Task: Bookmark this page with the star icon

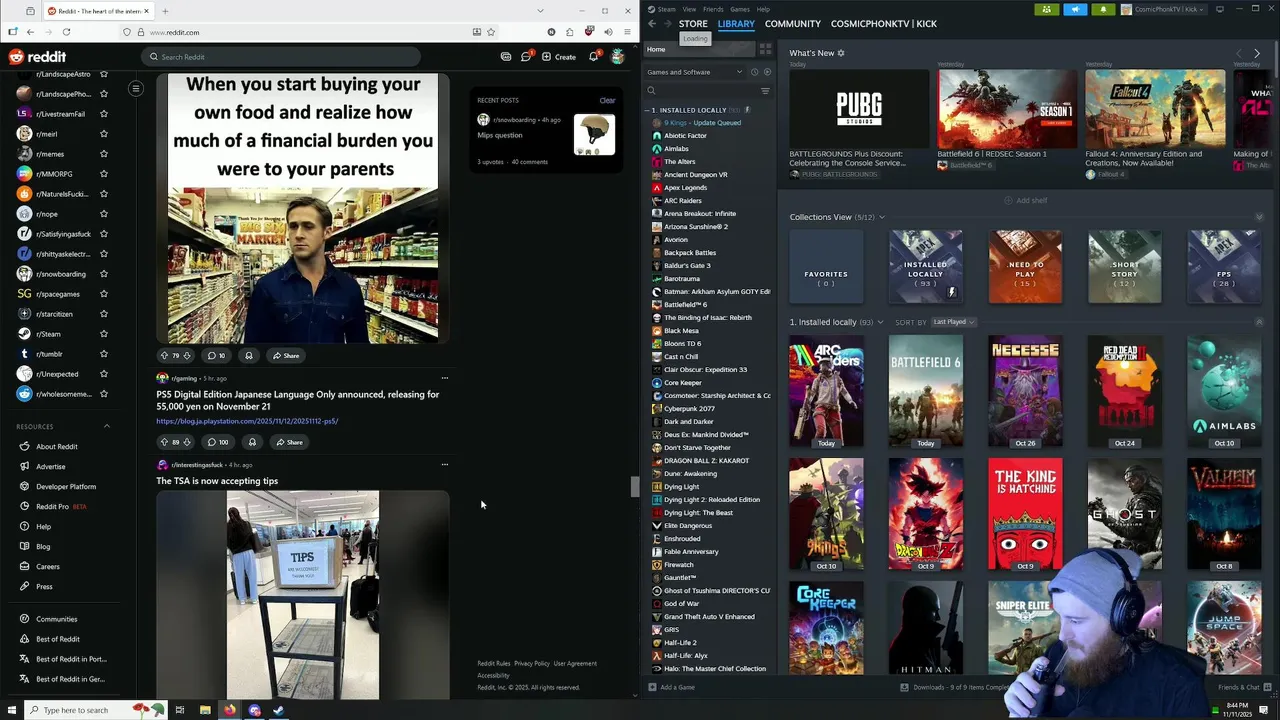Action: coord(491,32)
